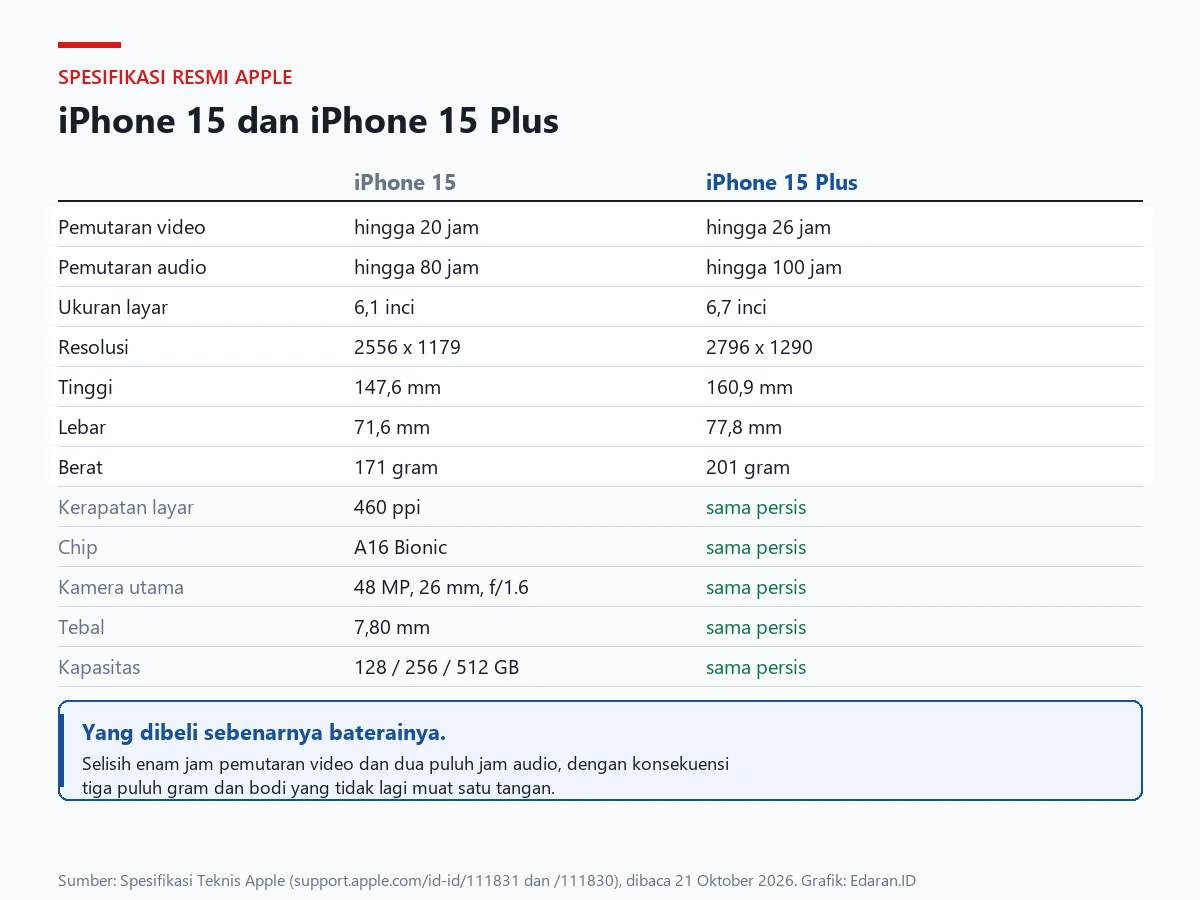Viewport: 1200px width, 900px height.
Task: Select the "iPhone 15" column header
Action: pyautogui.click(x=405, y=182)
